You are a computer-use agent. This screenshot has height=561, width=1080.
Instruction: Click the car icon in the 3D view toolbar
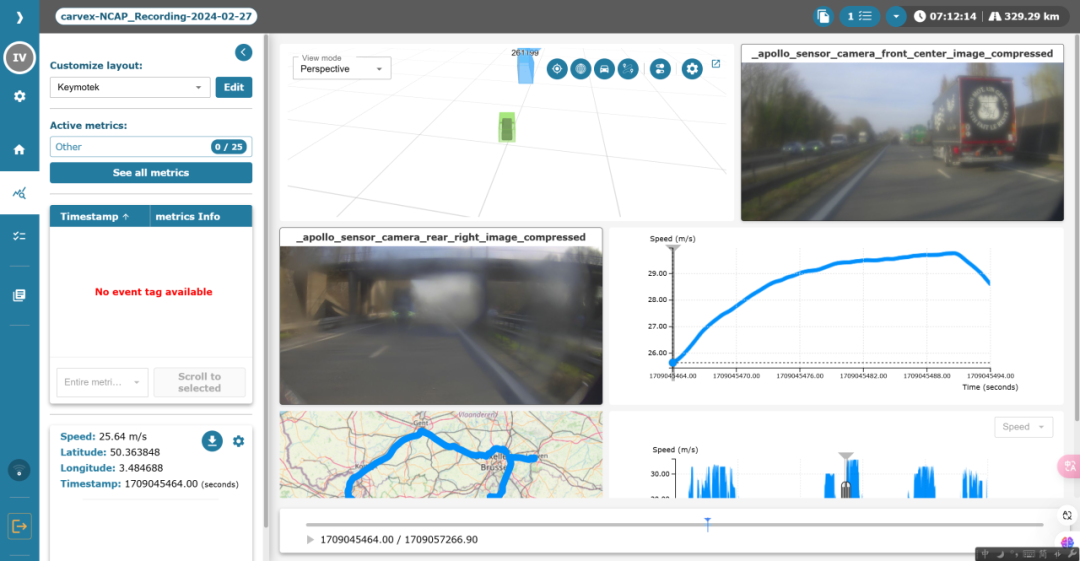click(604, 69)
